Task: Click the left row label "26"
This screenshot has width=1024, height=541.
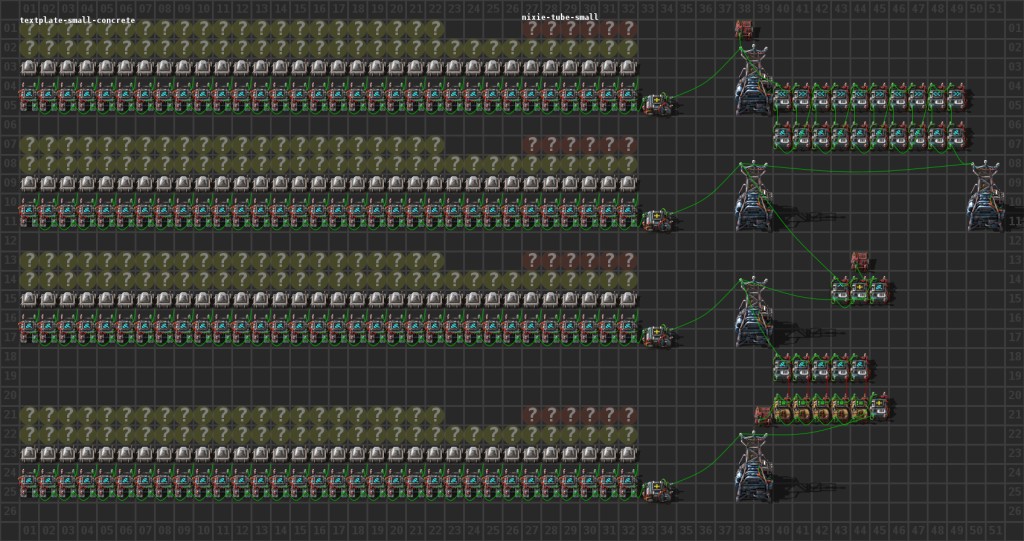Action: 10,511
